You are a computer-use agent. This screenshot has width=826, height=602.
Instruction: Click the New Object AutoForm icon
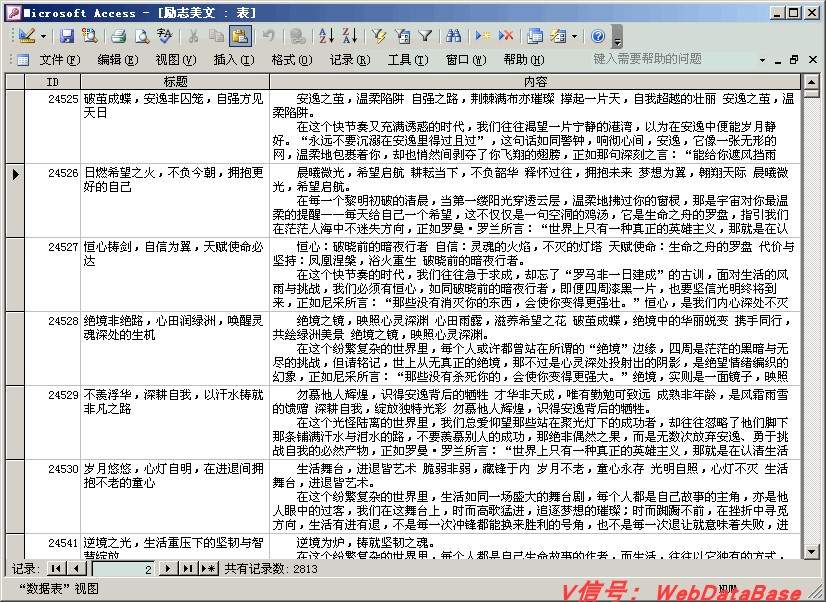point(558,36)
